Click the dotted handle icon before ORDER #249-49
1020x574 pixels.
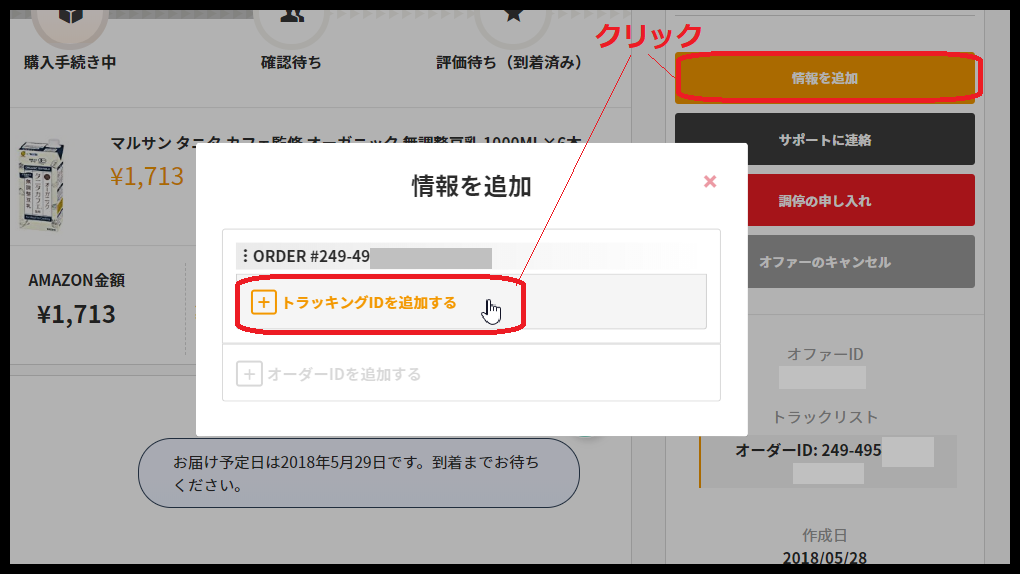point(245,256)
